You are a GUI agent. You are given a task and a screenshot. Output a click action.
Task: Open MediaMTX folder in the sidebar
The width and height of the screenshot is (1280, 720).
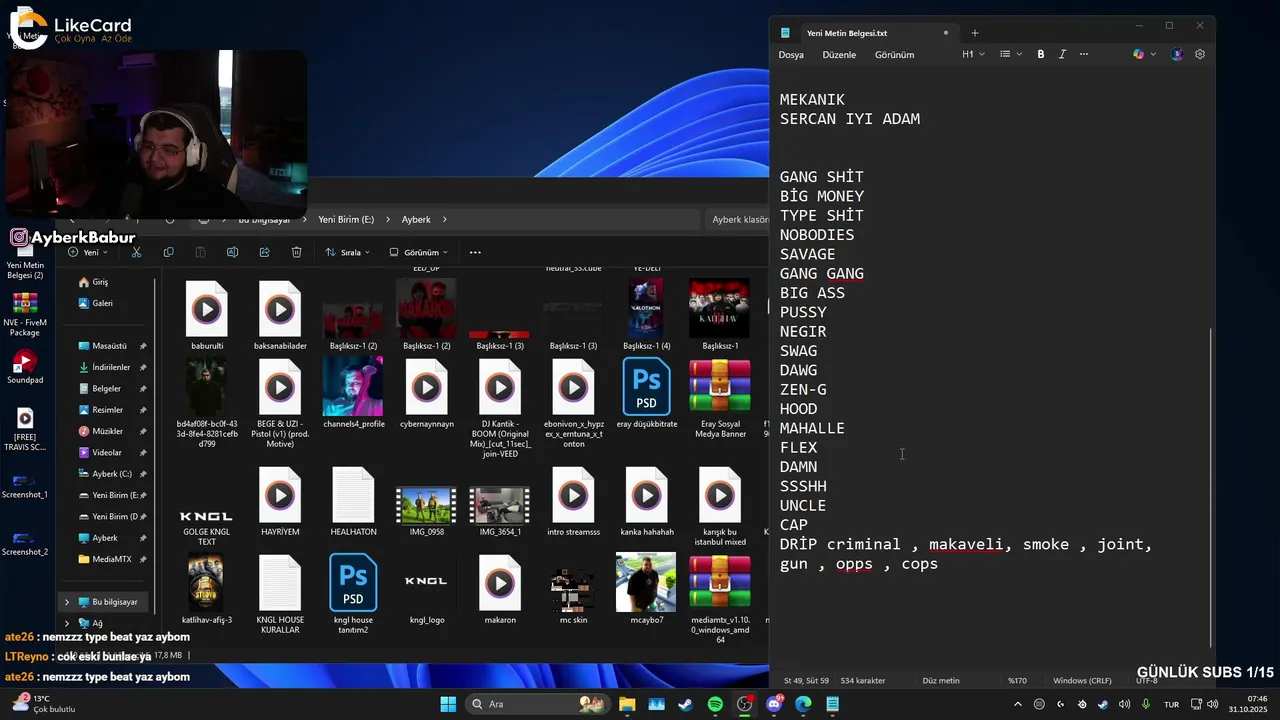pyautogui.click(x=111, y=559)
